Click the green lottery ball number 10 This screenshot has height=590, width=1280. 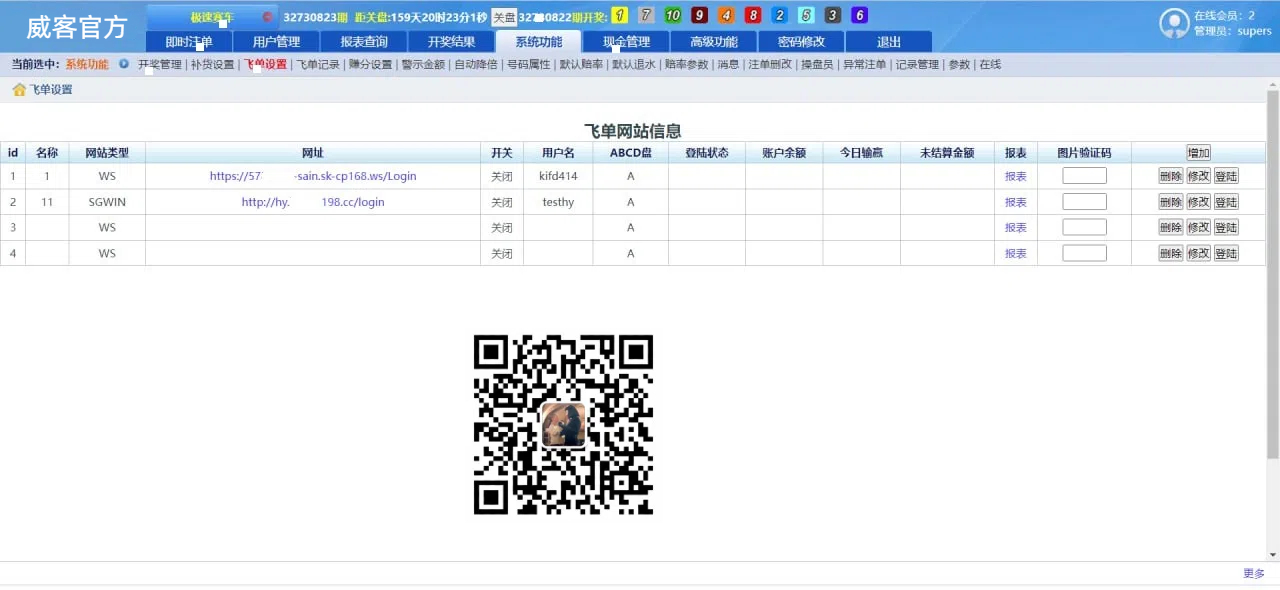pyautogui.click(x=673, y=16)
